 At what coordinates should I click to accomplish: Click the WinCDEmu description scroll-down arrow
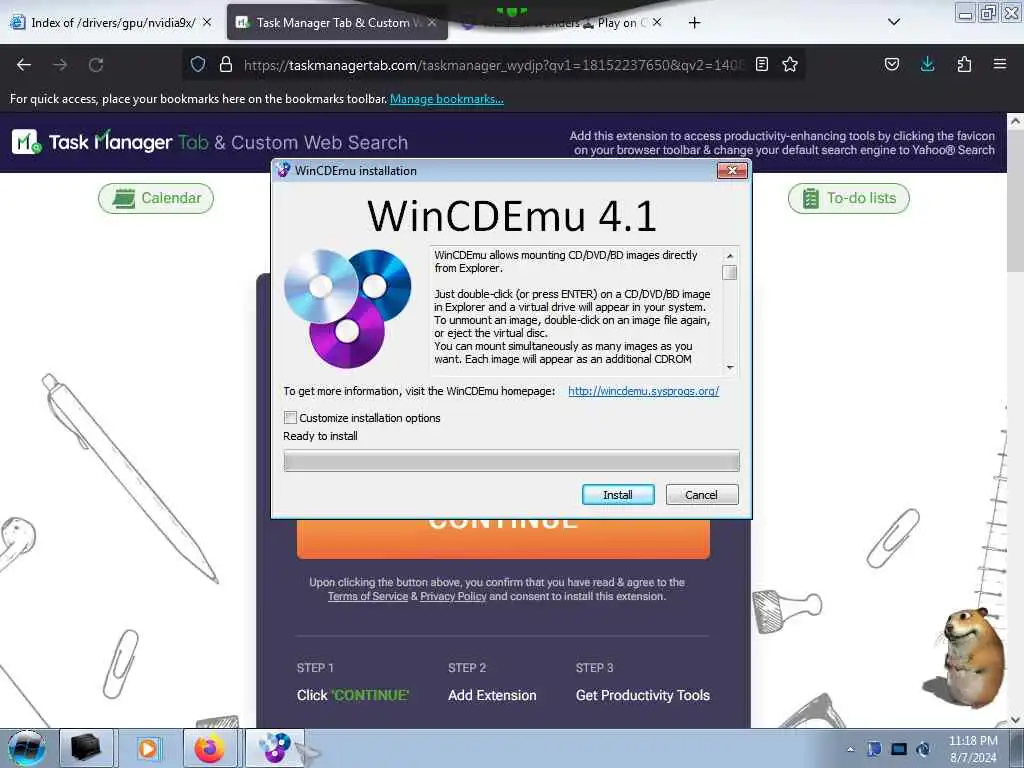(x=730, y=367)
